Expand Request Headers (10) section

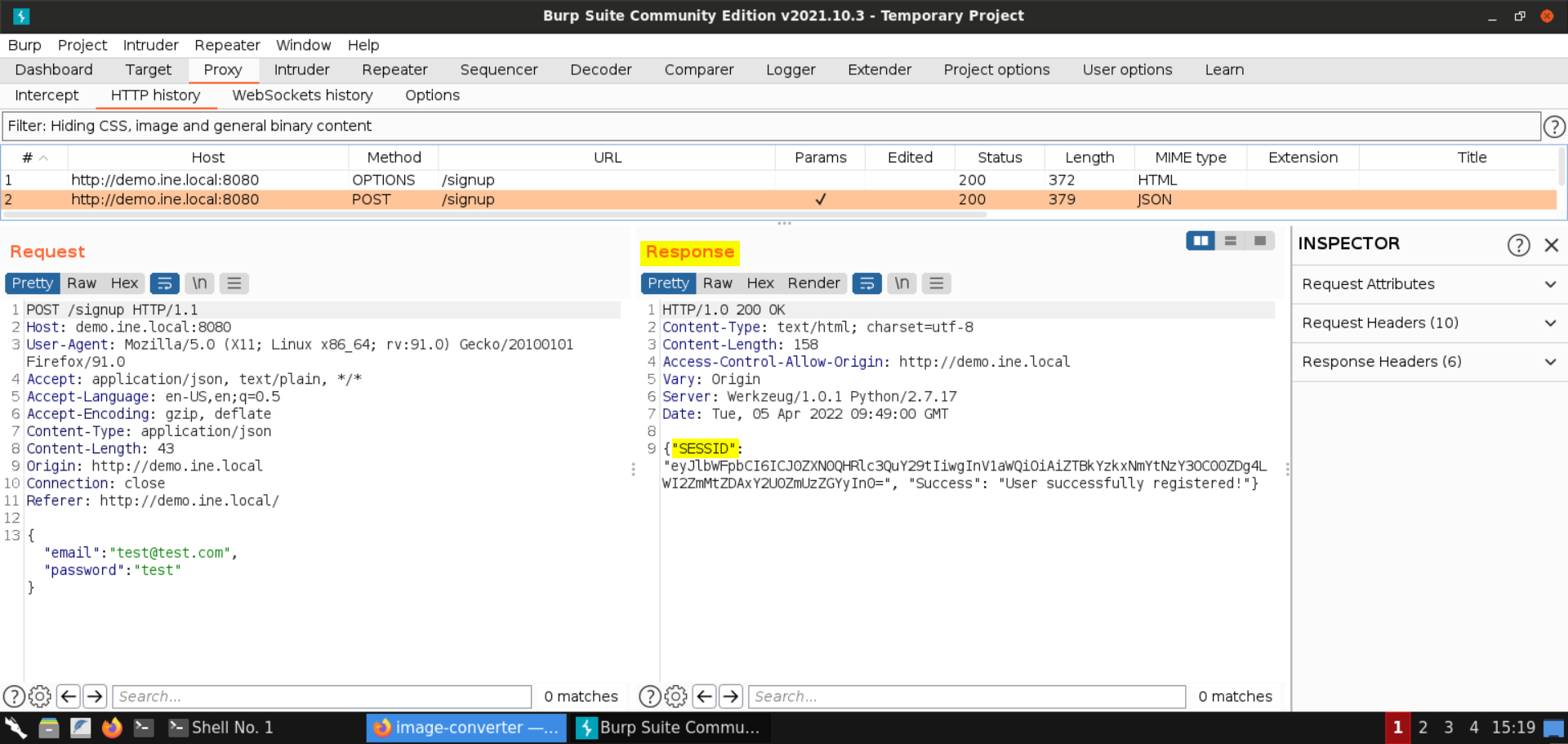[x=1428, y=323]
